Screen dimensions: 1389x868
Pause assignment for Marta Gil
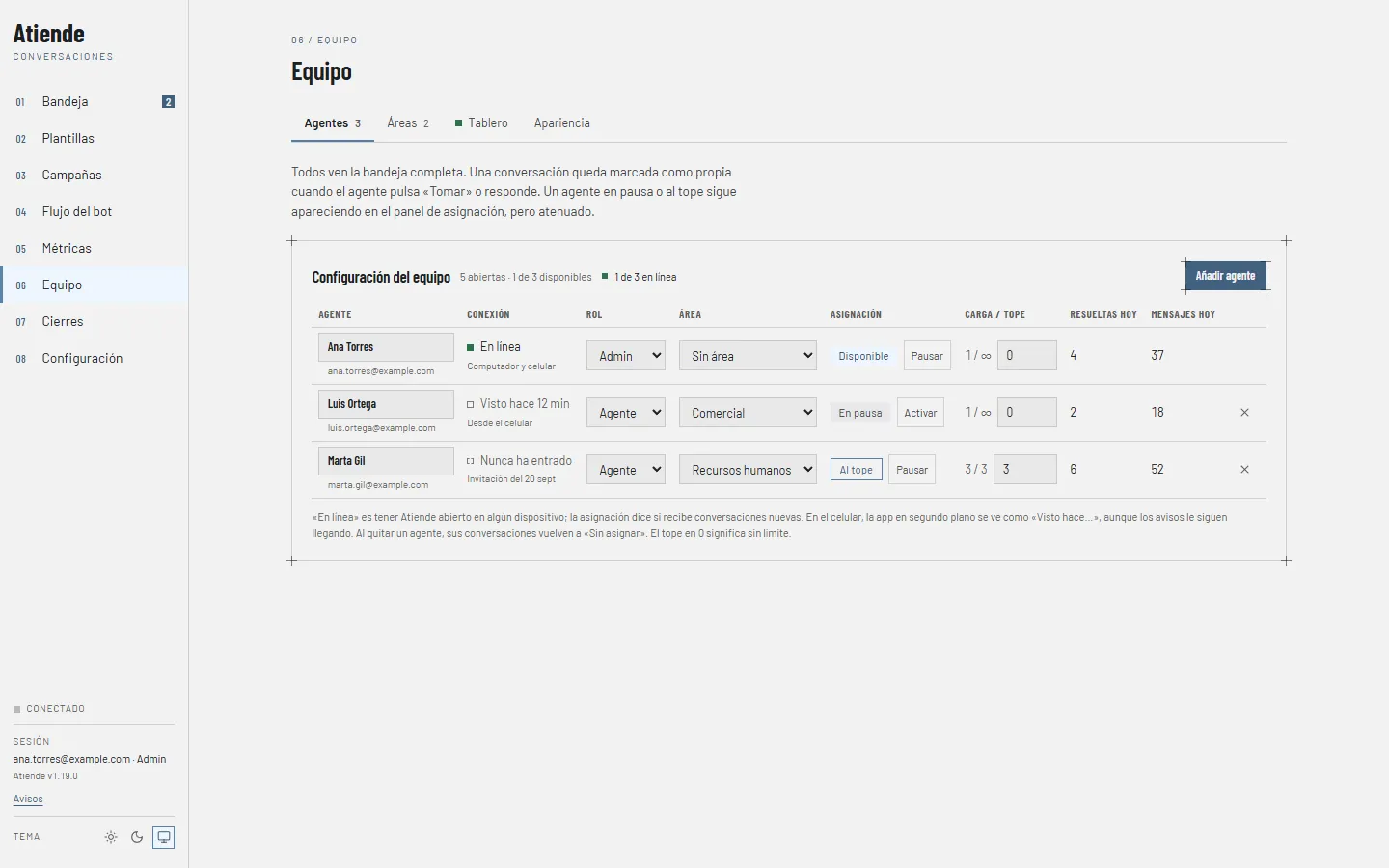pos(912,470)
